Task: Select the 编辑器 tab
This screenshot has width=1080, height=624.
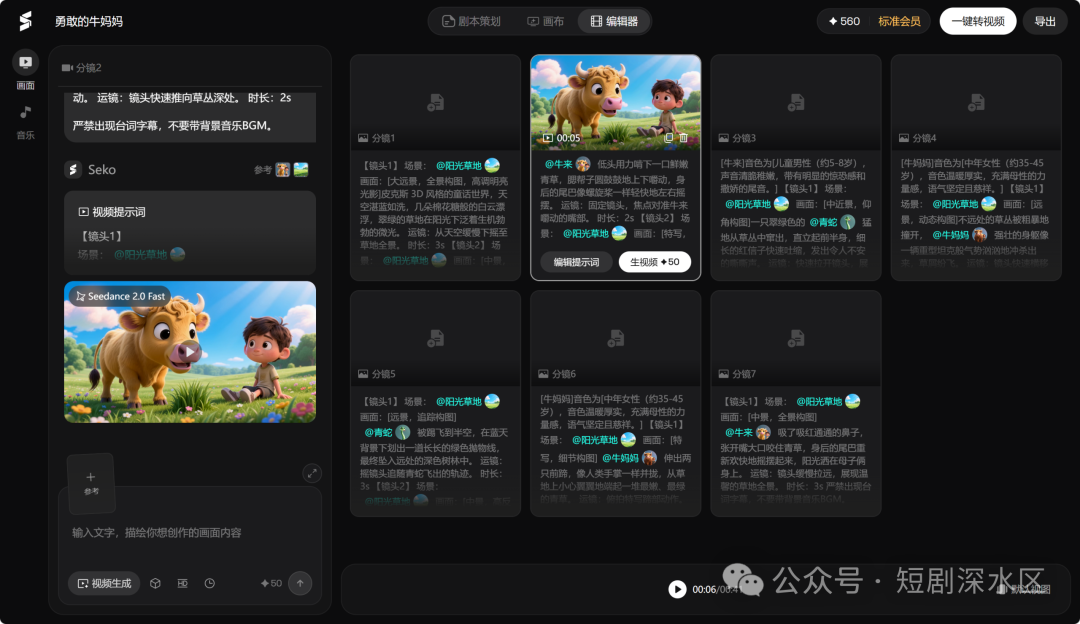Action: point(614,21)
